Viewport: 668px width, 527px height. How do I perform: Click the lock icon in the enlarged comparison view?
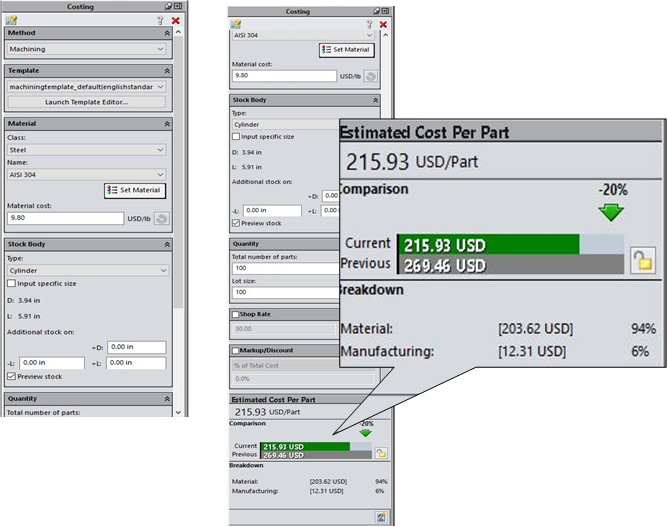[642, 260]
